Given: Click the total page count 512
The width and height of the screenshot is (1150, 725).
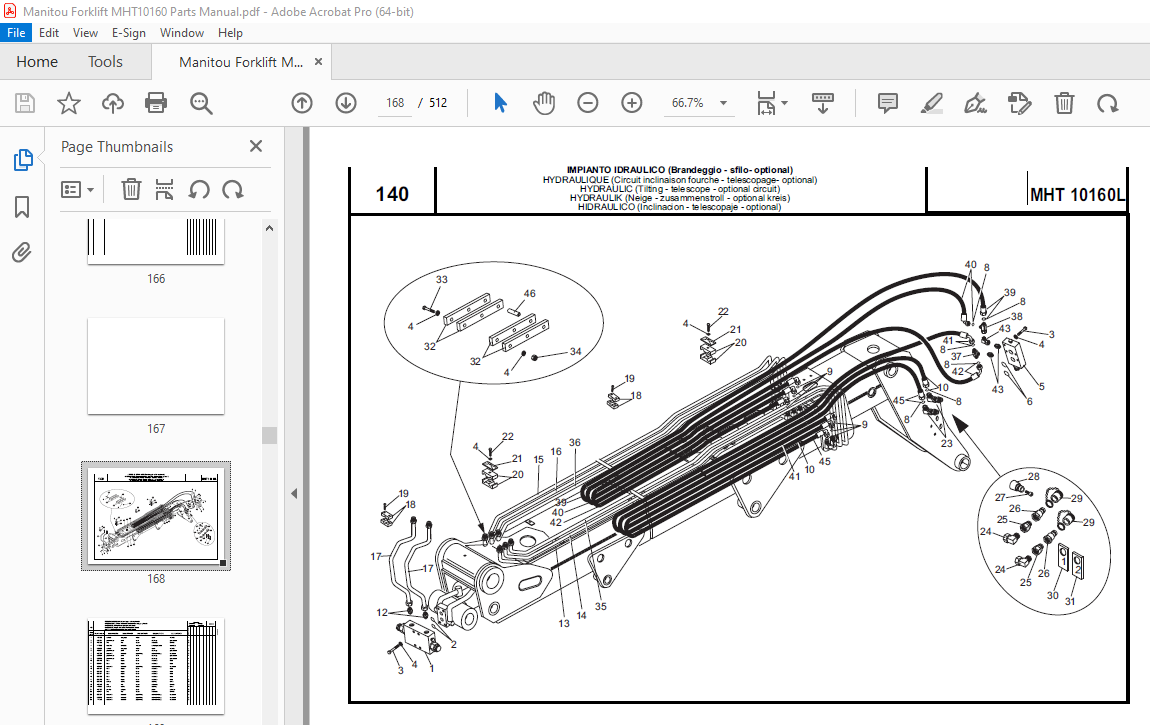Looking at the screenshot, I should click(438, 103).
